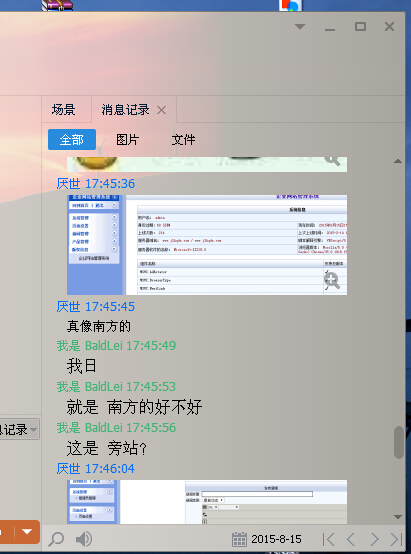Expand the 记录 dropdown on the left

(33, 430)
